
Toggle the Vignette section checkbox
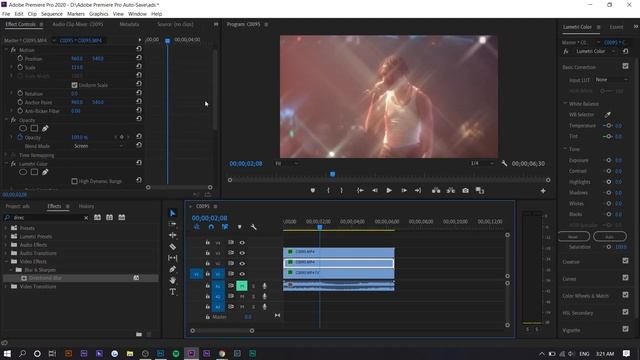[x=625, y=329]
